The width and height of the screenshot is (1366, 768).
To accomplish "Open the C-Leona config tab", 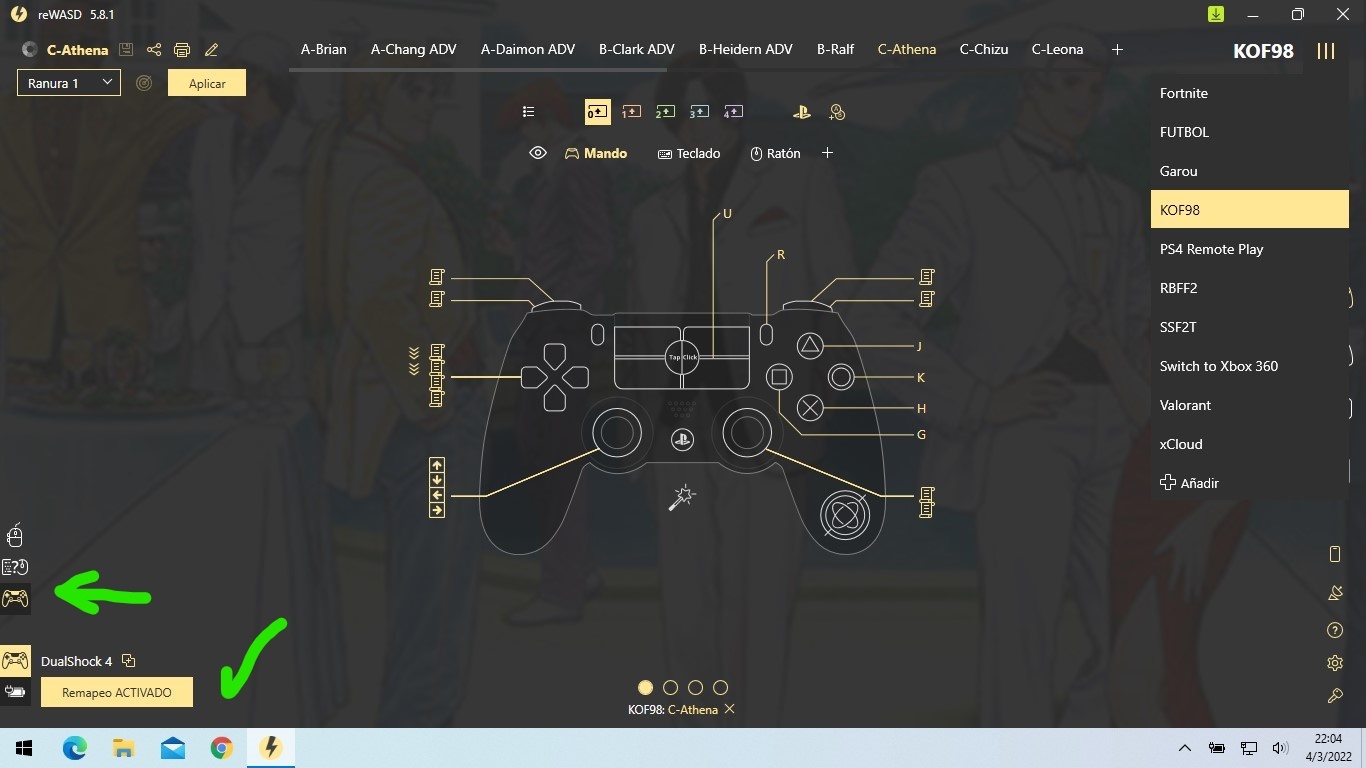I will tap(1057, 49).
